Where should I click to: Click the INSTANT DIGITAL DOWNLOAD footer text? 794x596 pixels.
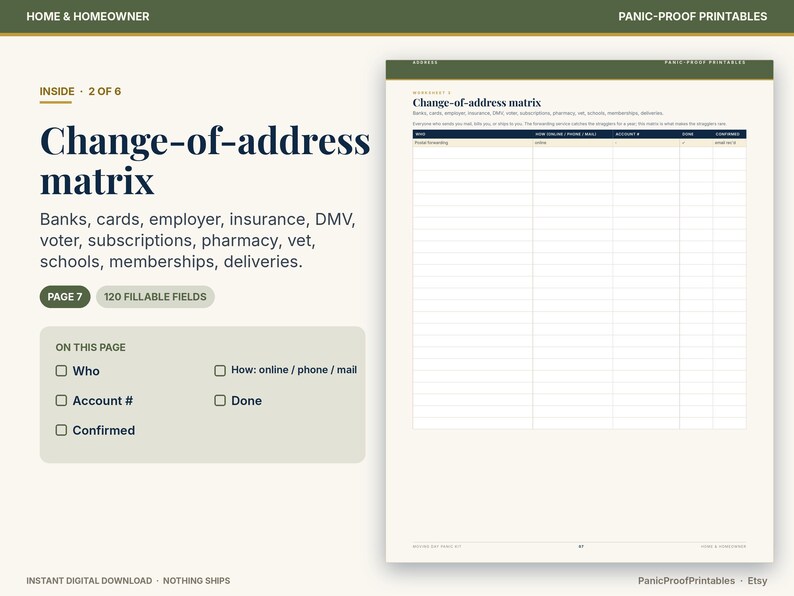click(x=89, y=580)
